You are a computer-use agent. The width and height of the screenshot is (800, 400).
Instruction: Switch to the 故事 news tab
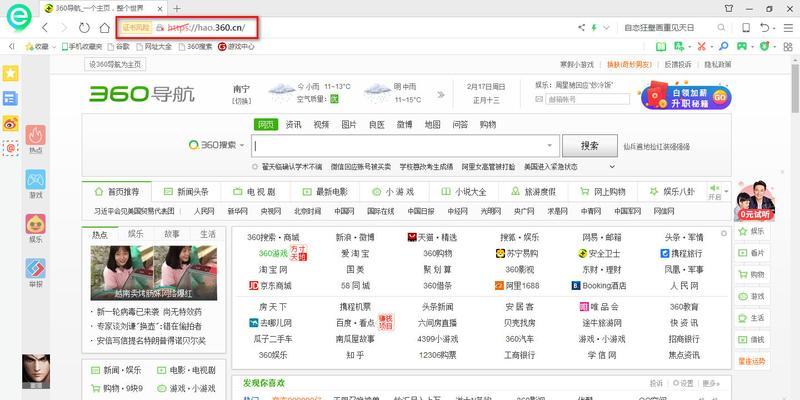click(172, 234)
